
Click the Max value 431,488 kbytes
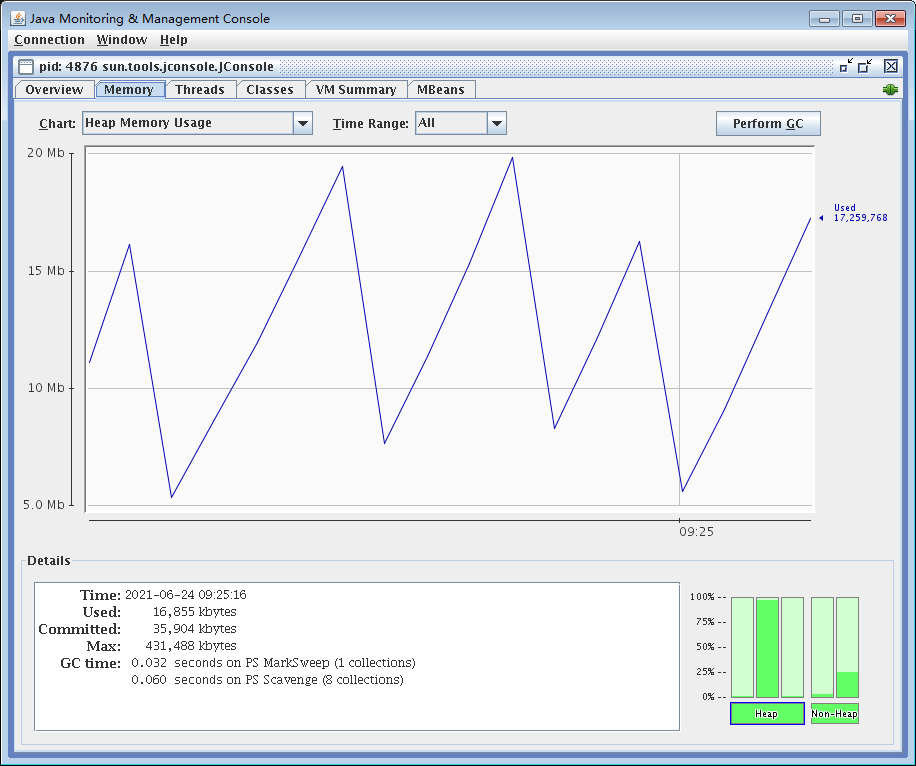(191, 646)
